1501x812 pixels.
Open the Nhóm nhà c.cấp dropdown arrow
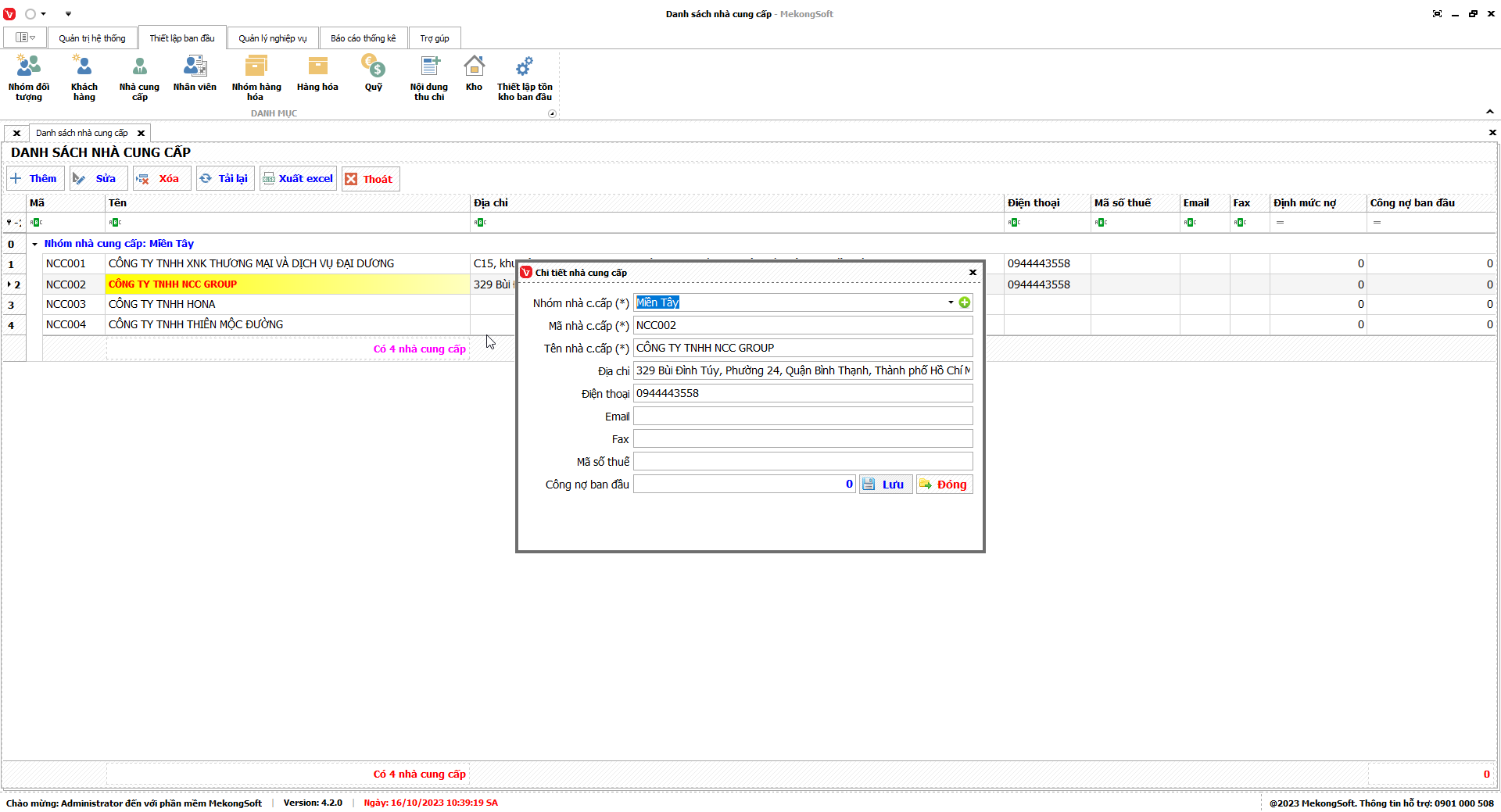click(951, 302)
